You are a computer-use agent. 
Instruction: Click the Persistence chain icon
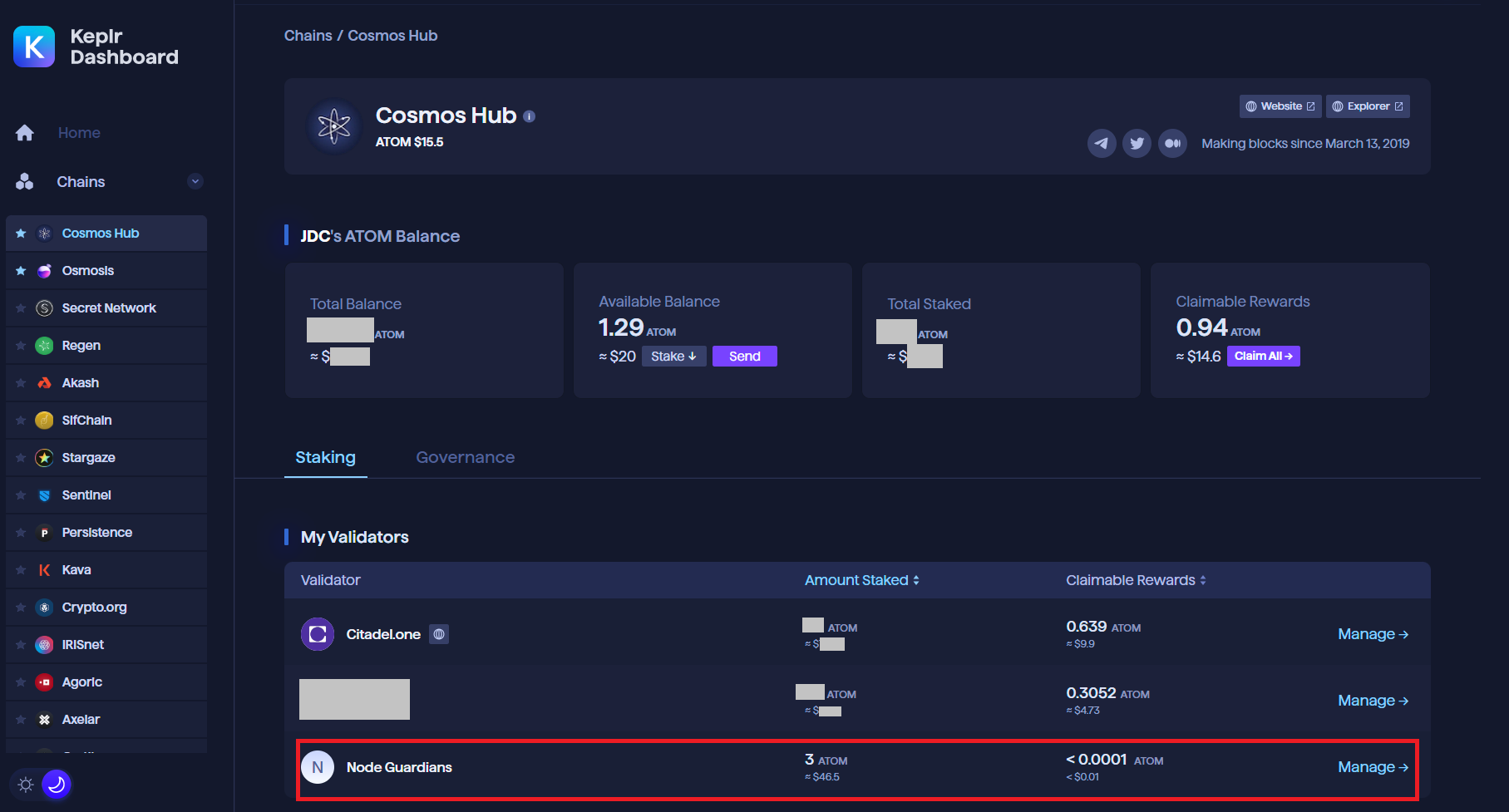(x=45, y=533)
